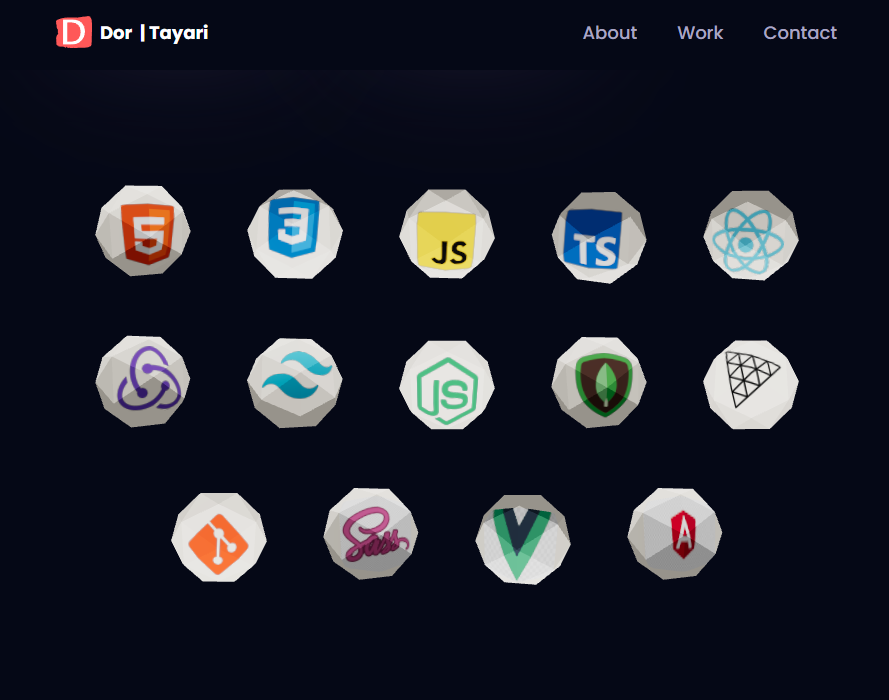Select the purple Redux logo ball

(x=143, y=381)
